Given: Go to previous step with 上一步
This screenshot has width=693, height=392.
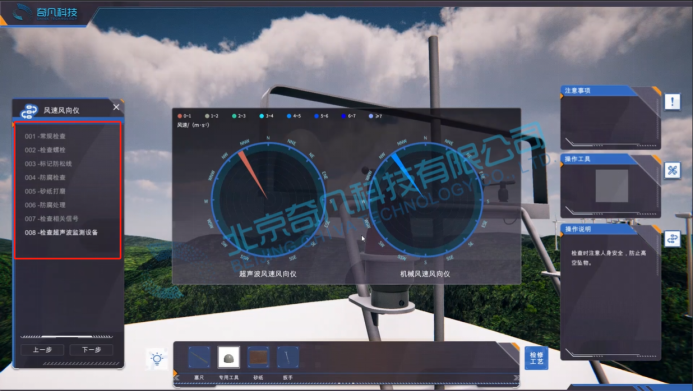Looking at the screenshot, I should click(x=42, y=350).
